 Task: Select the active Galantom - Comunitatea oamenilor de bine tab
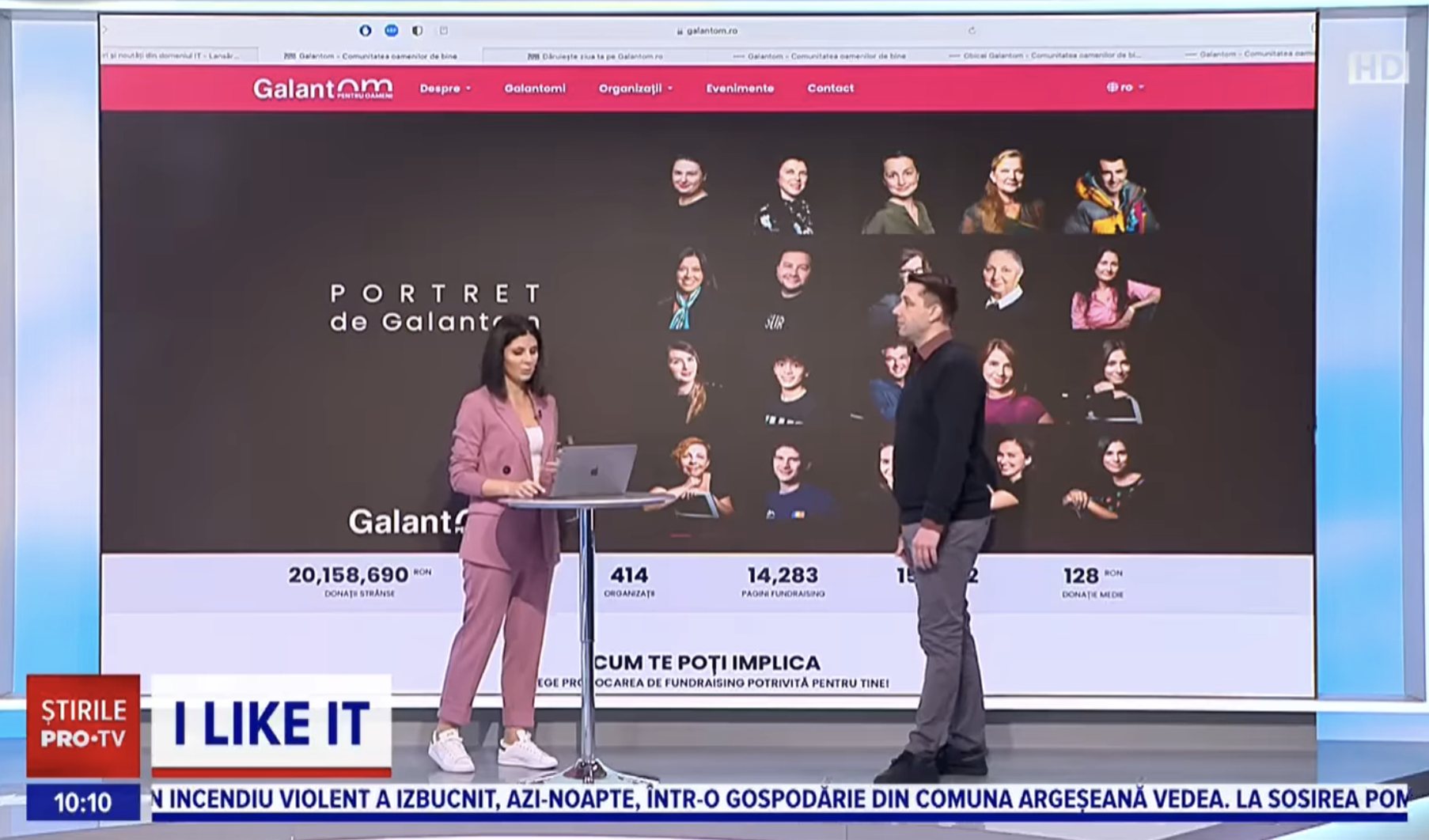coord(370,55)
